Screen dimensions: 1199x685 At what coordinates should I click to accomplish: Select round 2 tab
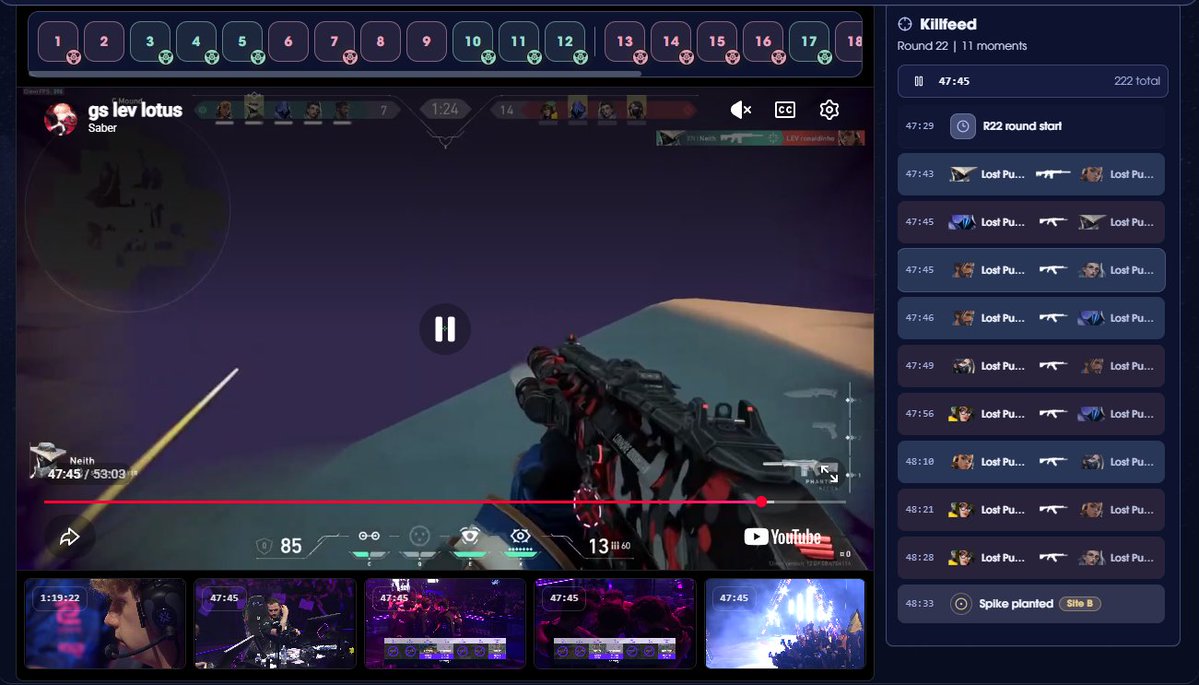point(104,41)
